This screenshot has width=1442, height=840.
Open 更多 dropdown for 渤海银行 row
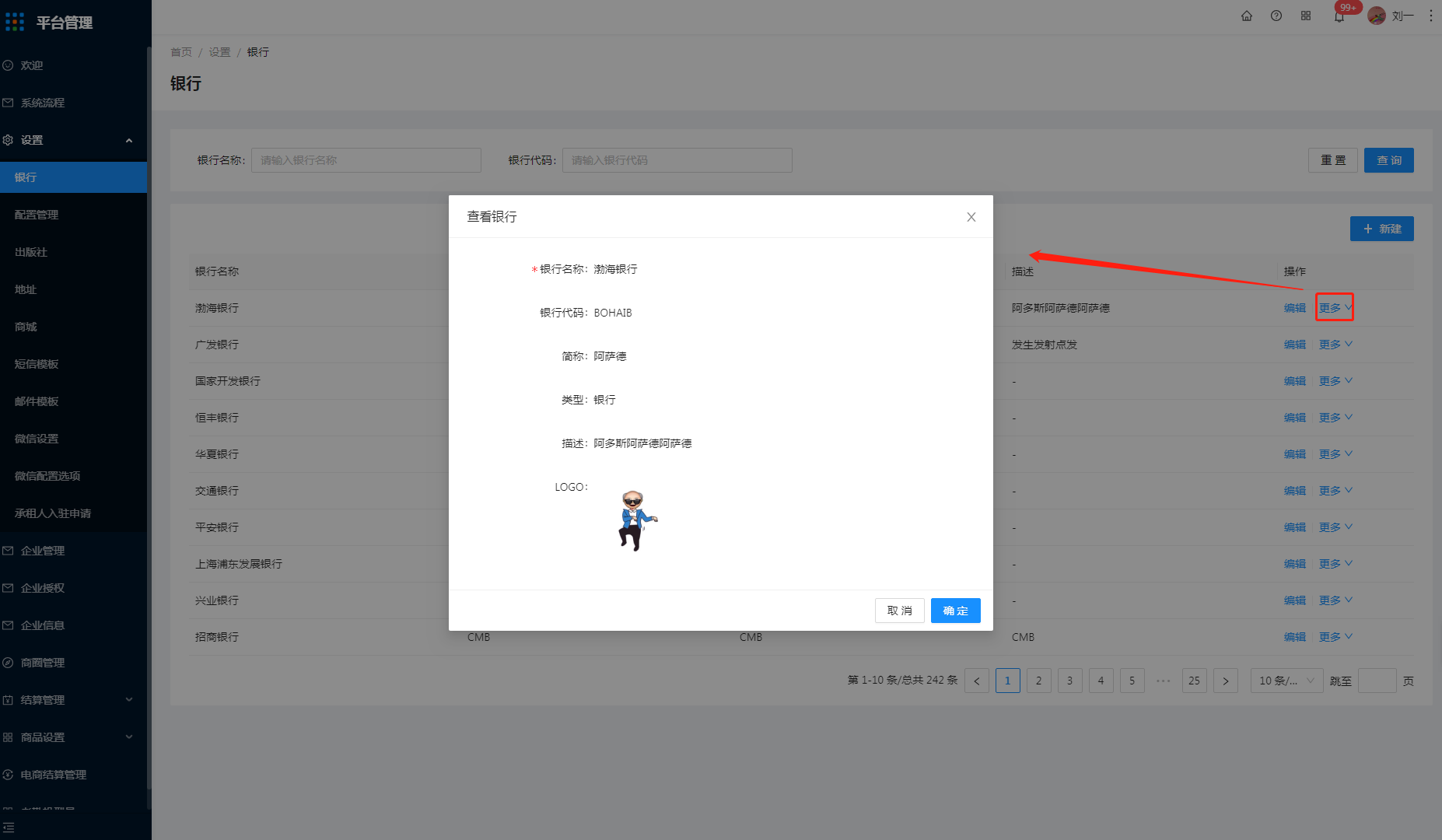pos(1335,308)
